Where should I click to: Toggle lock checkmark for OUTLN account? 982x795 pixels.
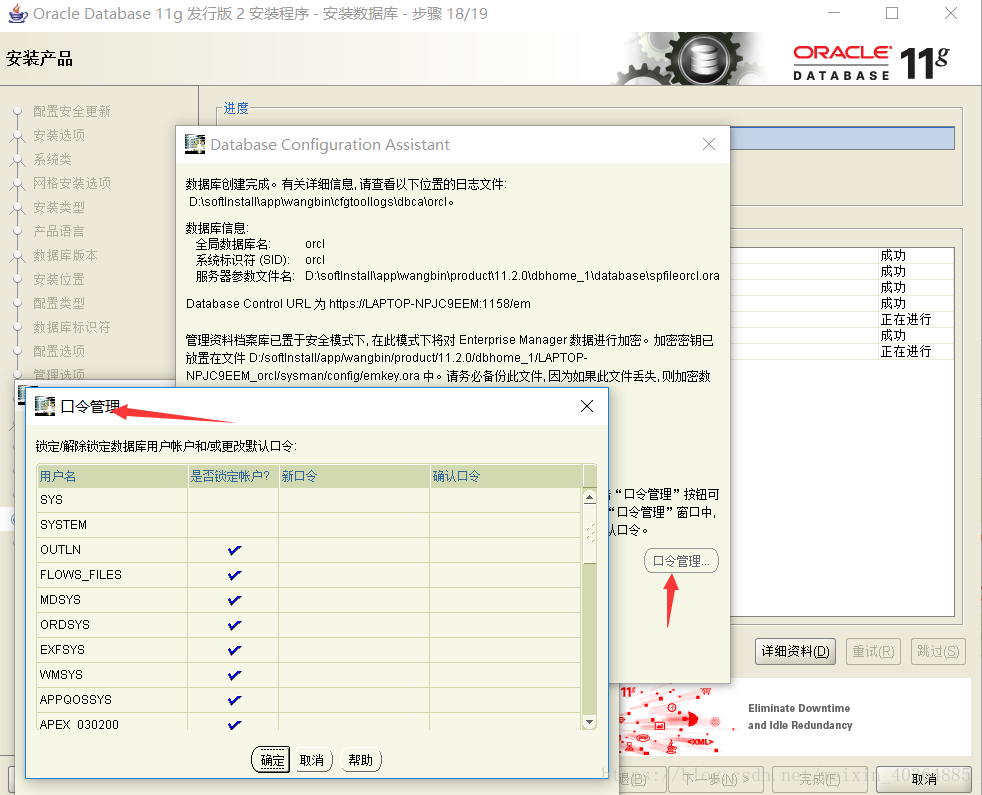point(234,550)
